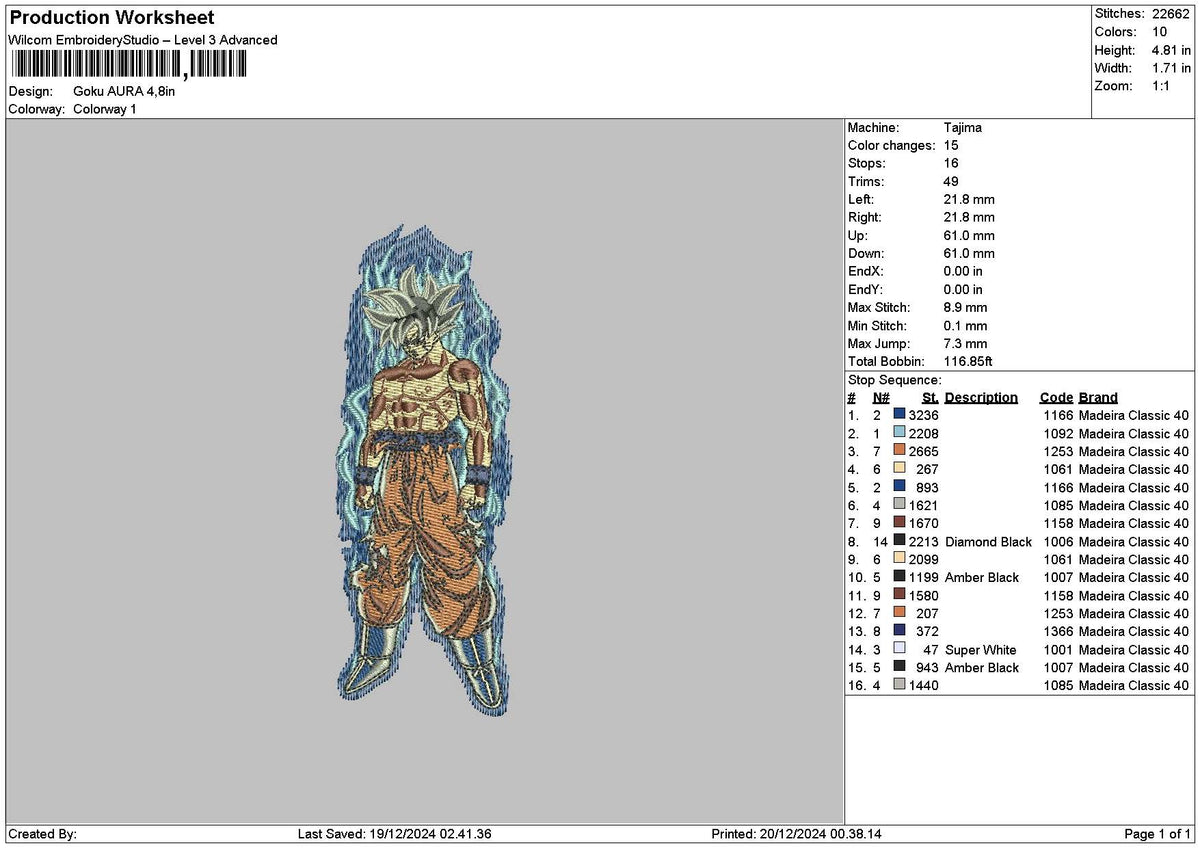Click the Width value '1.71 in'
Screen dimensions: 1200x848
pyautogui.click(x=1171, y=68)
